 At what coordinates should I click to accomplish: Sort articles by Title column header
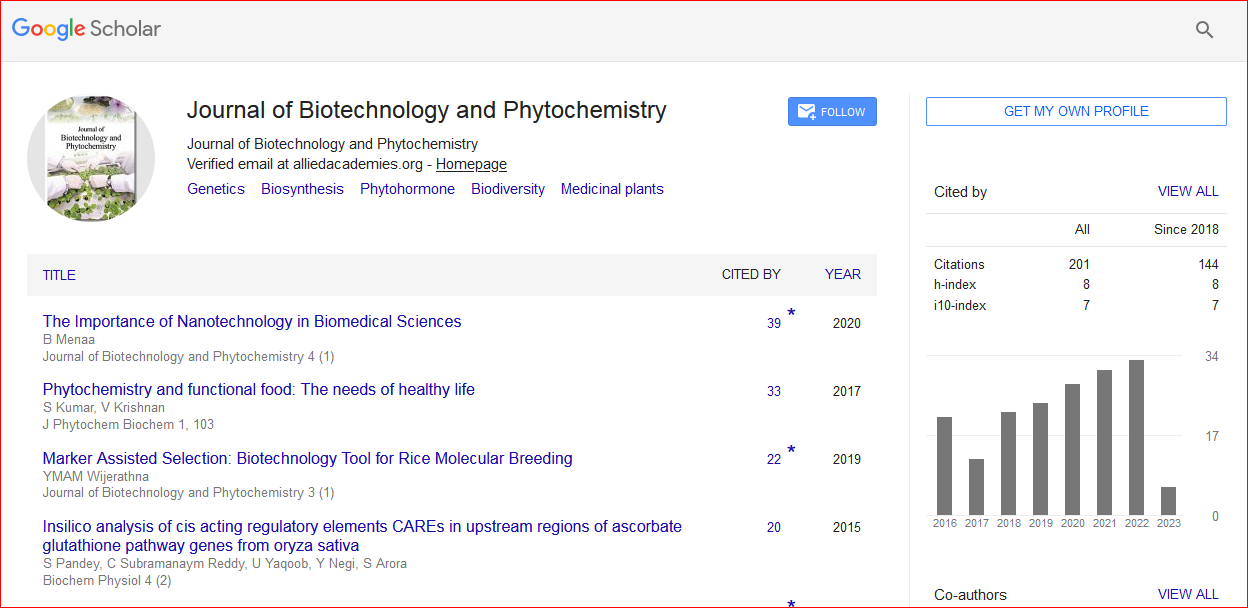59,275
